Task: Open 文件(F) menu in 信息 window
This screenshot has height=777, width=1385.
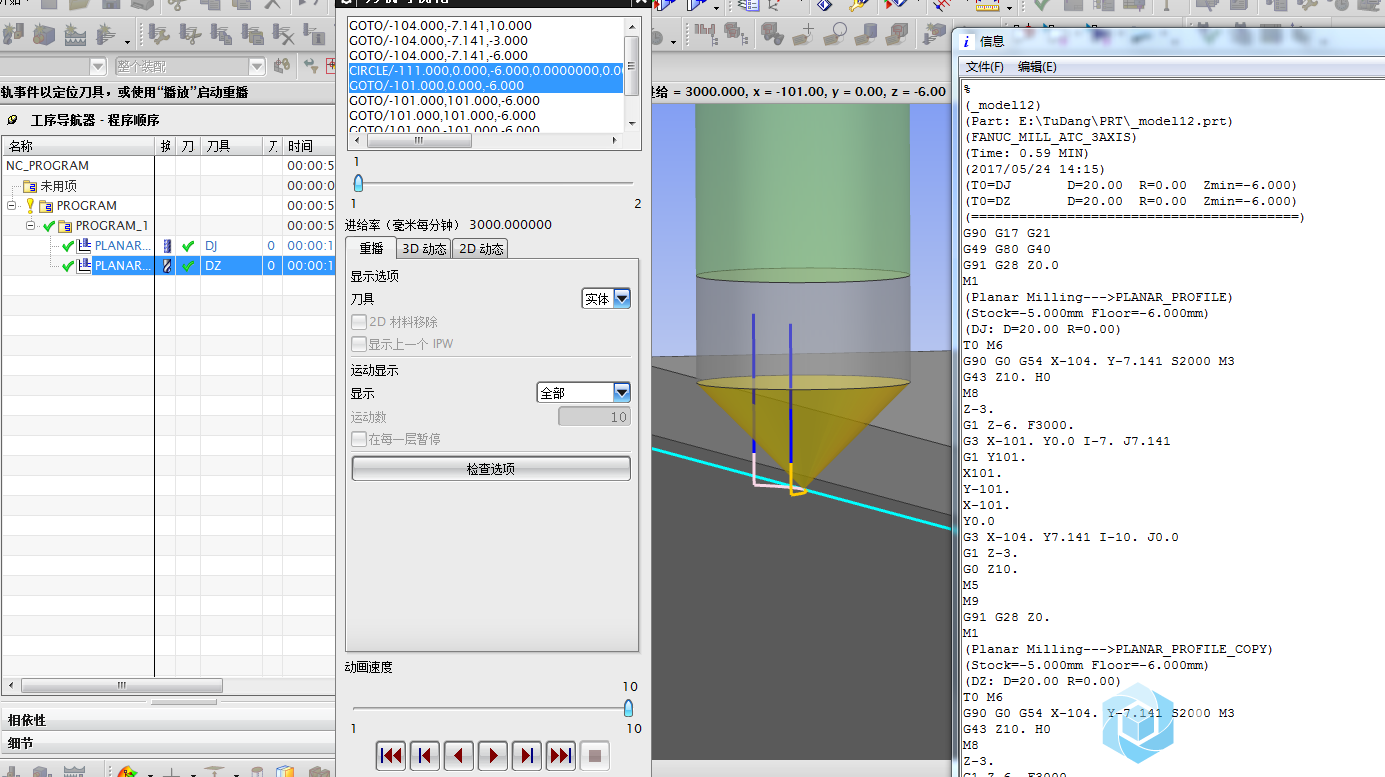Action: (x=984, y=67)
